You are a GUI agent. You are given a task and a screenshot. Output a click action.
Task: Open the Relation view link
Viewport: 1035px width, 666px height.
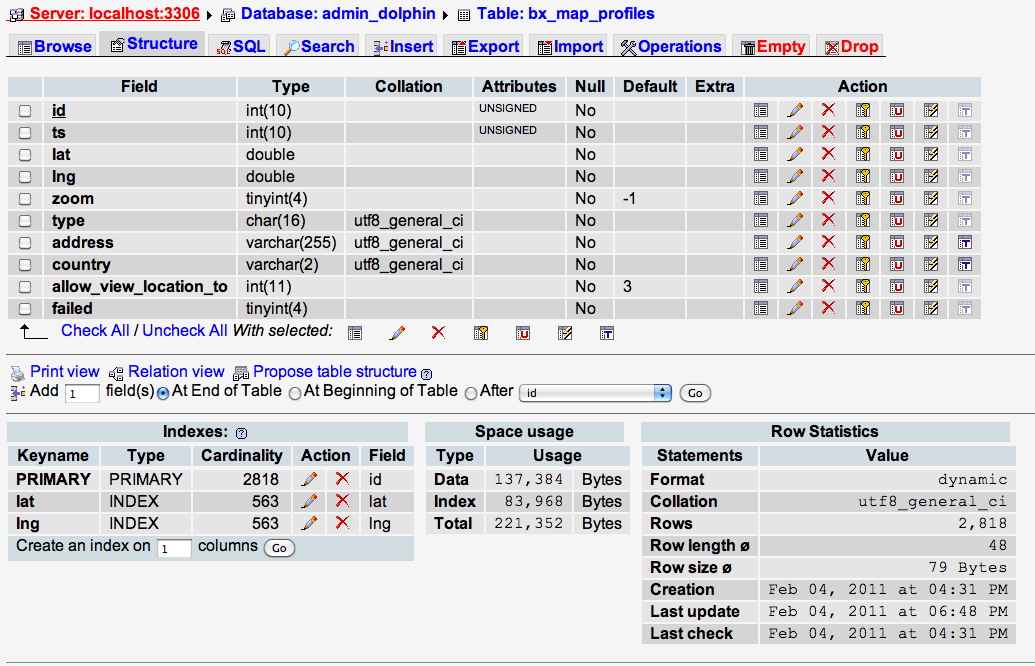(176, 372)
